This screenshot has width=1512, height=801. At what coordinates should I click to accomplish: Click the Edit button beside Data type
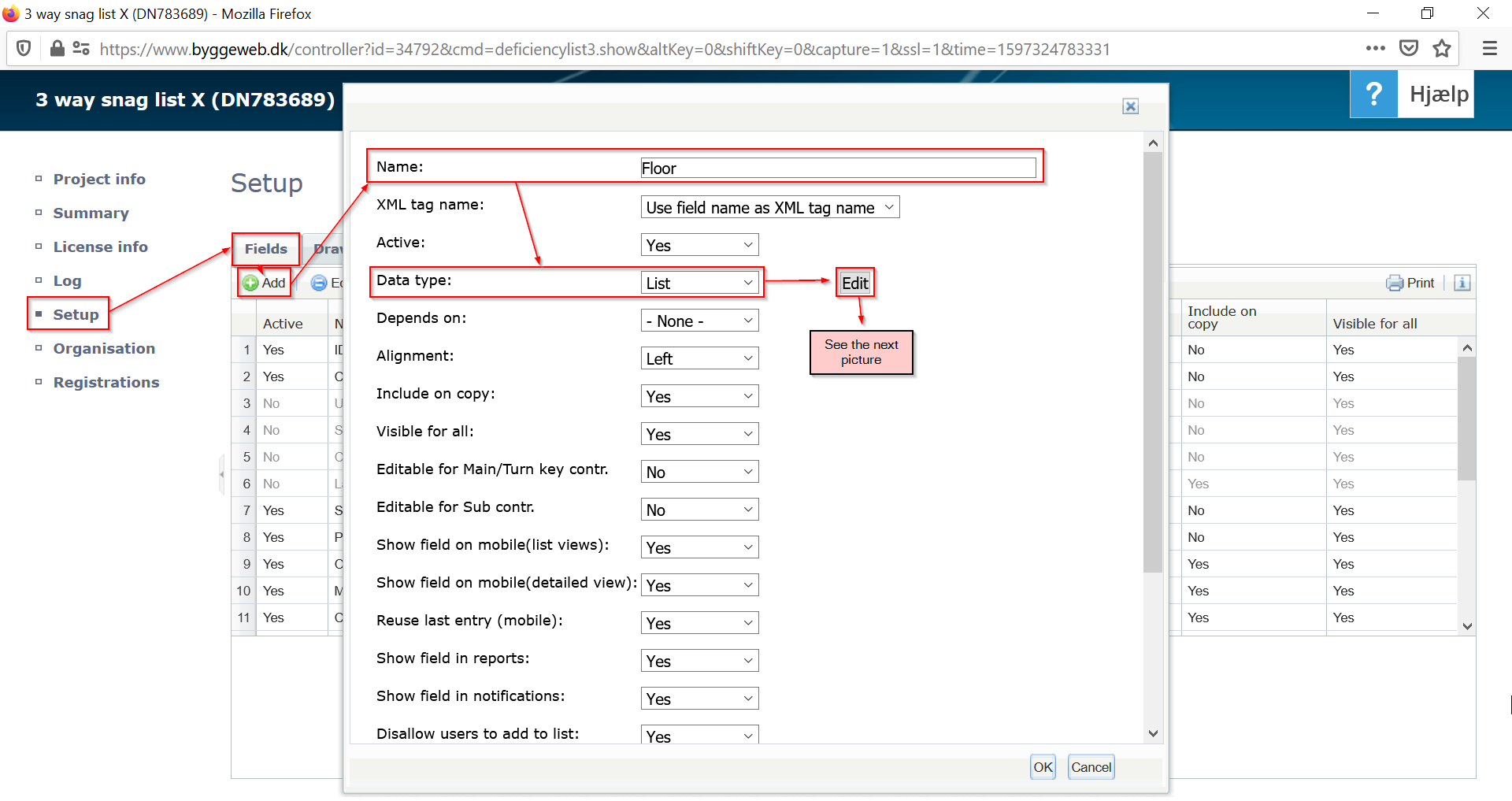point(854,283)
